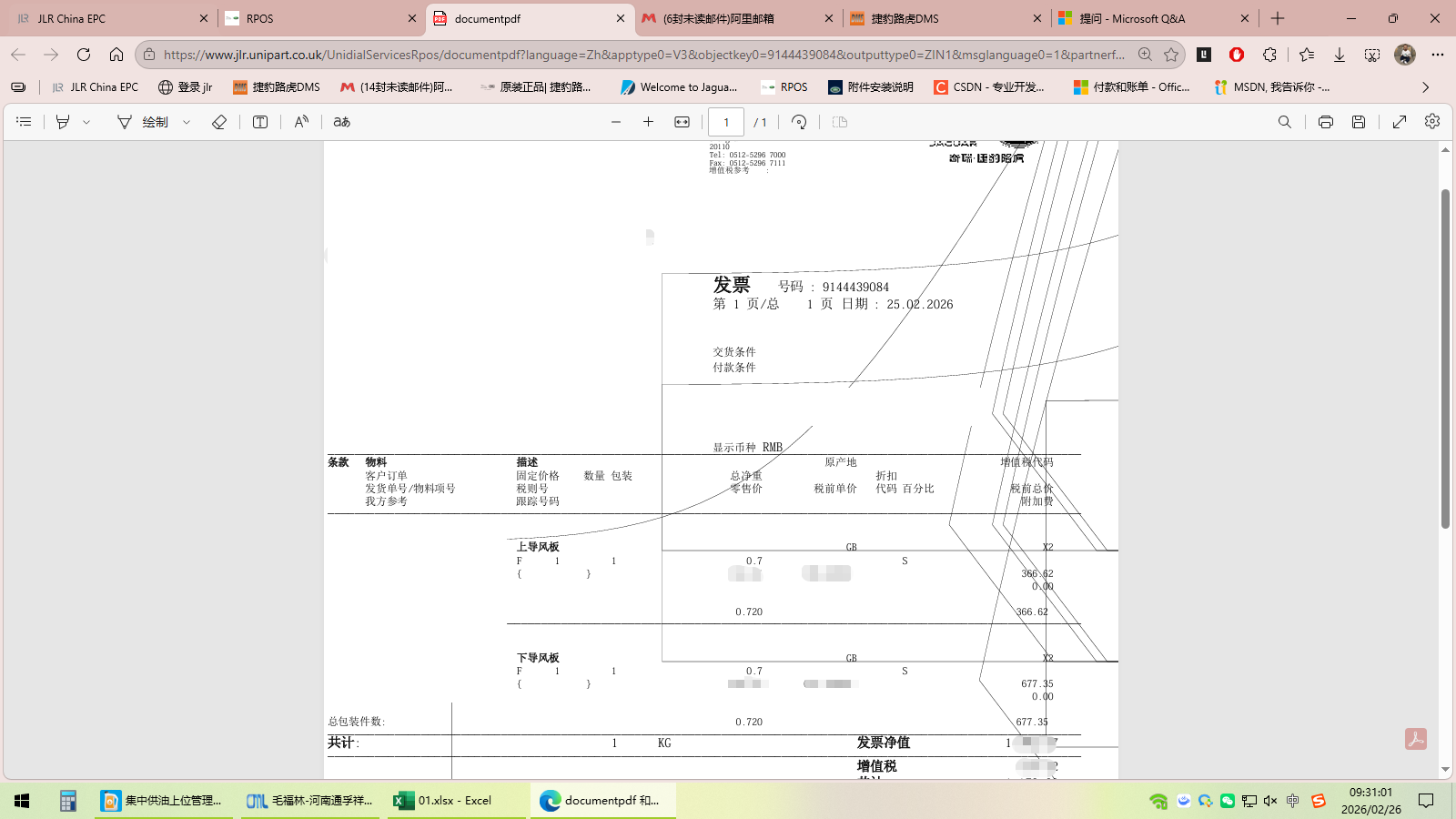Viewport: 1456px width, 819px height.
Task: Switch to the 捷豹路虎DMS browser tab
Action: [946, 18]
